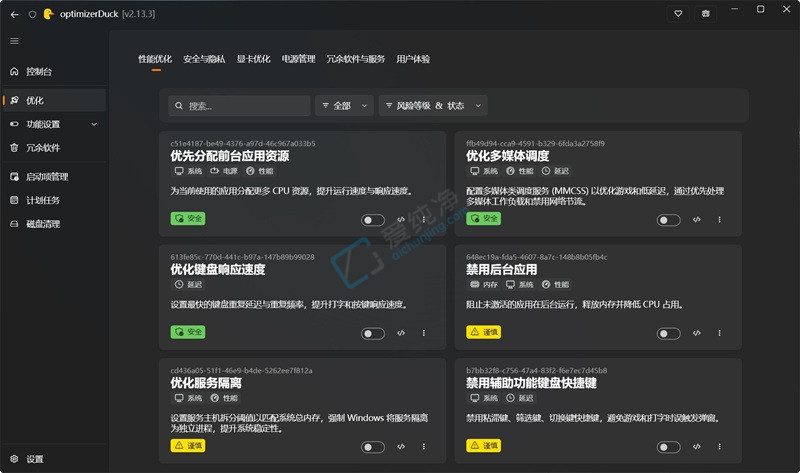The height and width of the screenshot is (473, 800).
Task: Focus the 搜索 search field
Action: coord(239,106)
